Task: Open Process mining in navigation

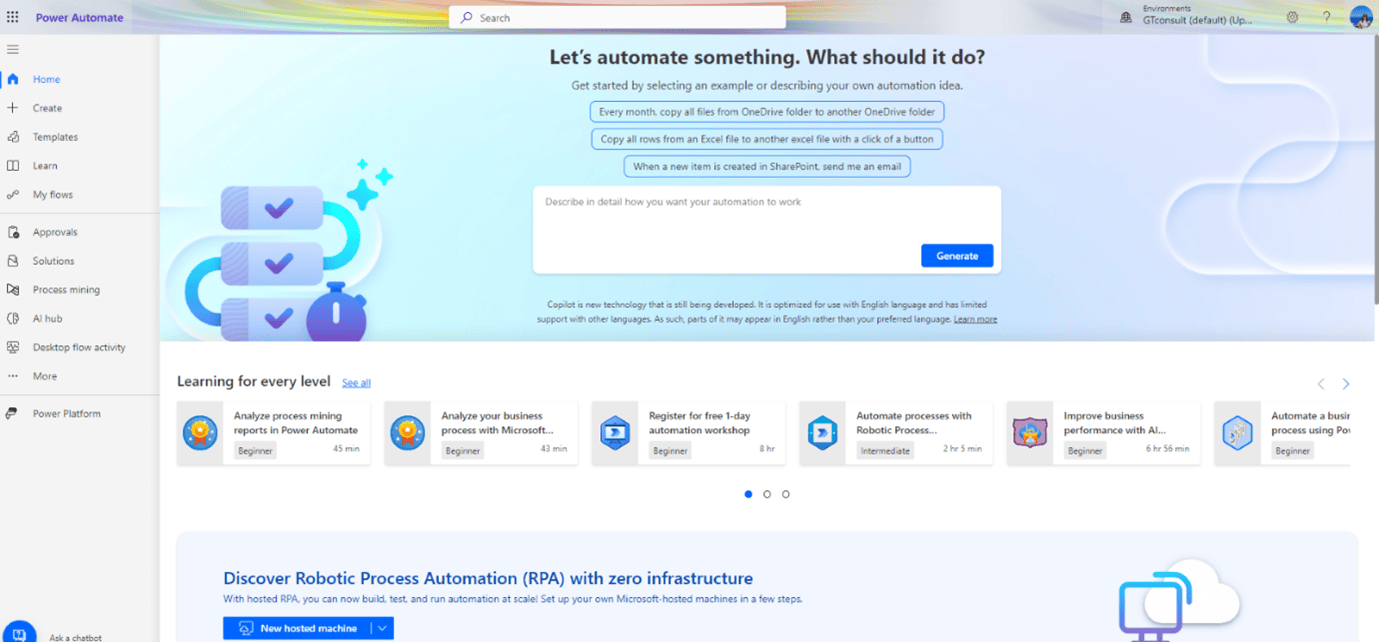Action: click(66, 290)
